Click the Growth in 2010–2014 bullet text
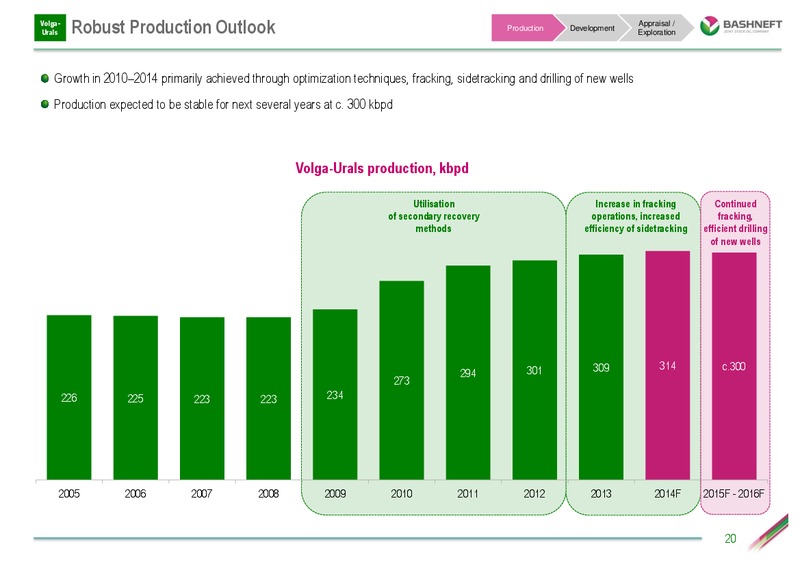 pyautogui.click(x=343, y=79)
